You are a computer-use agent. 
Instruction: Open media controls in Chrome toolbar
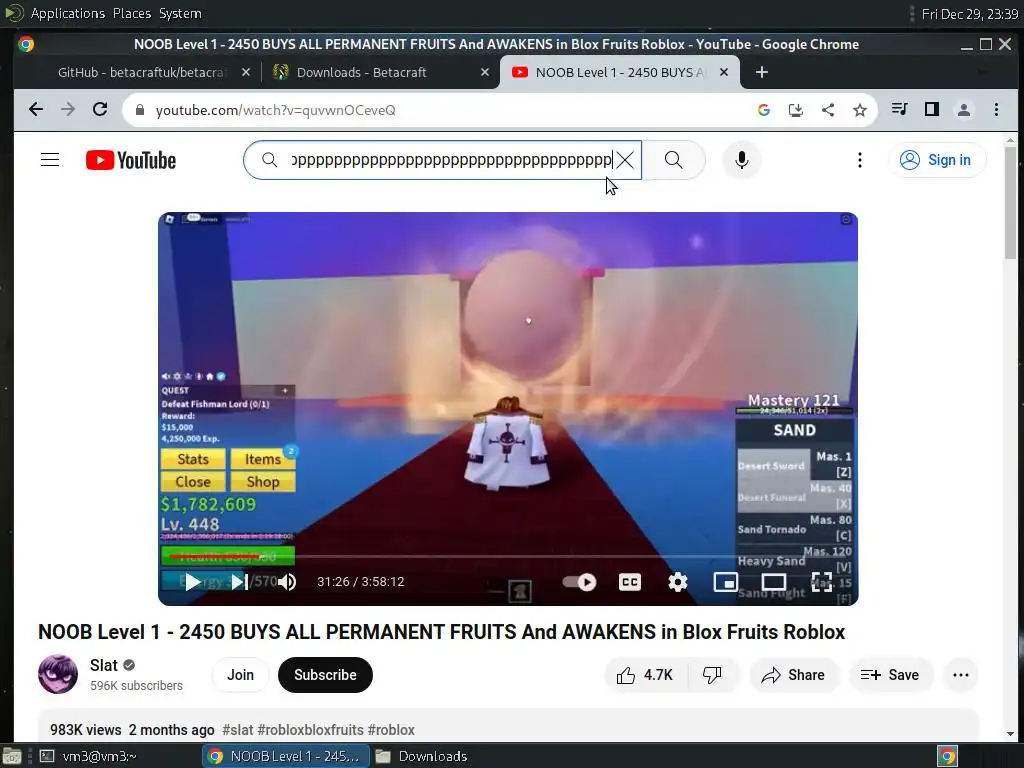click(x=899, y=110)
